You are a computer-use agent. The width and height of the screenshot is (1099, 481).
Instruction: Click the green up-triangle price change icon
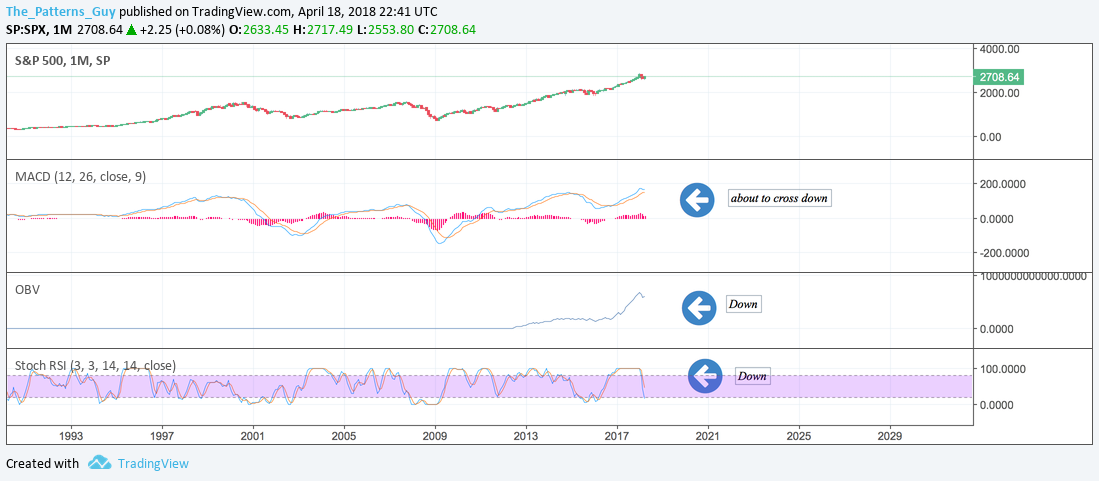tap(131, 30)
